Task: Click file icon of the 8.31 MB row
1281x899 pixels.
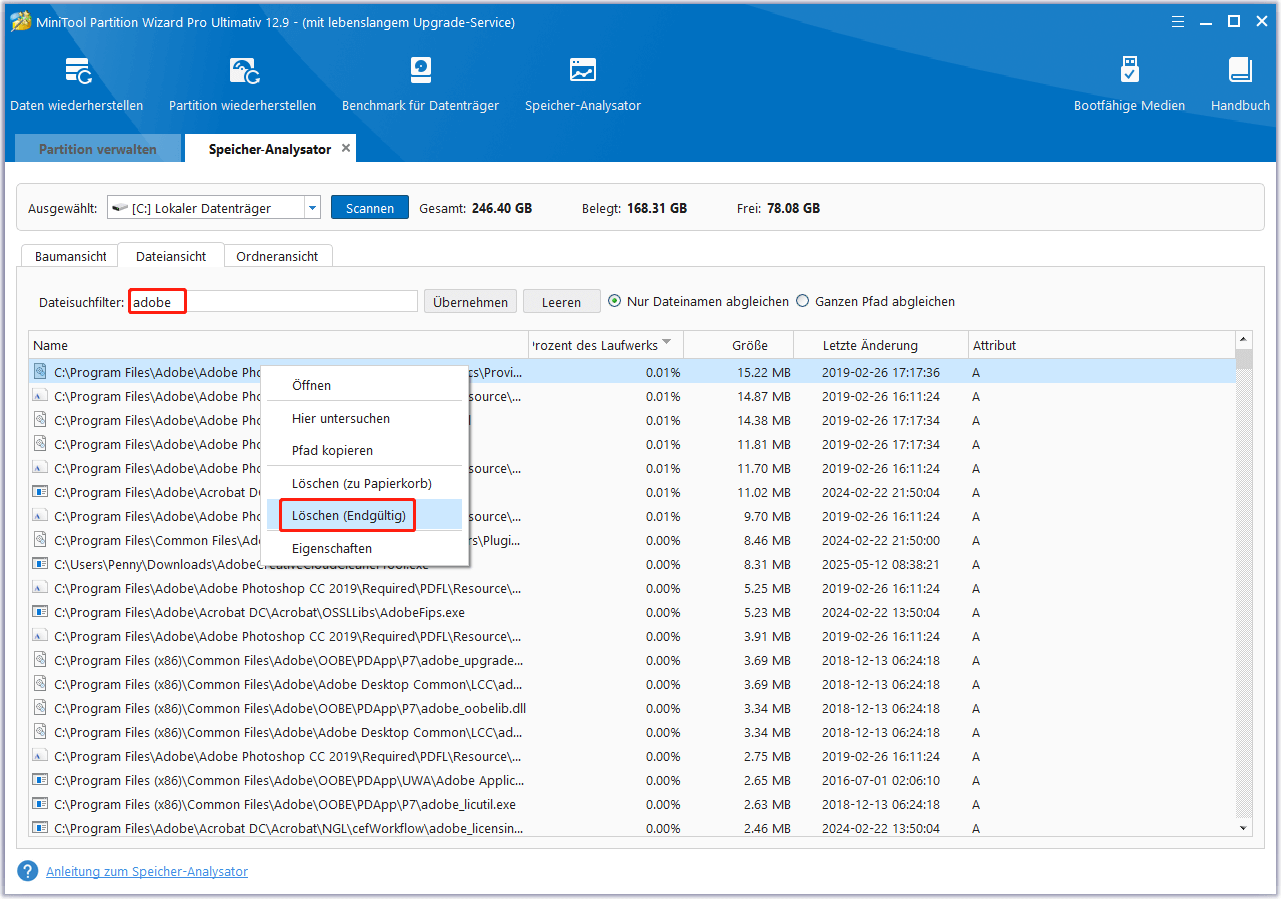Action: pyautogui.click(x=40, y=564)
